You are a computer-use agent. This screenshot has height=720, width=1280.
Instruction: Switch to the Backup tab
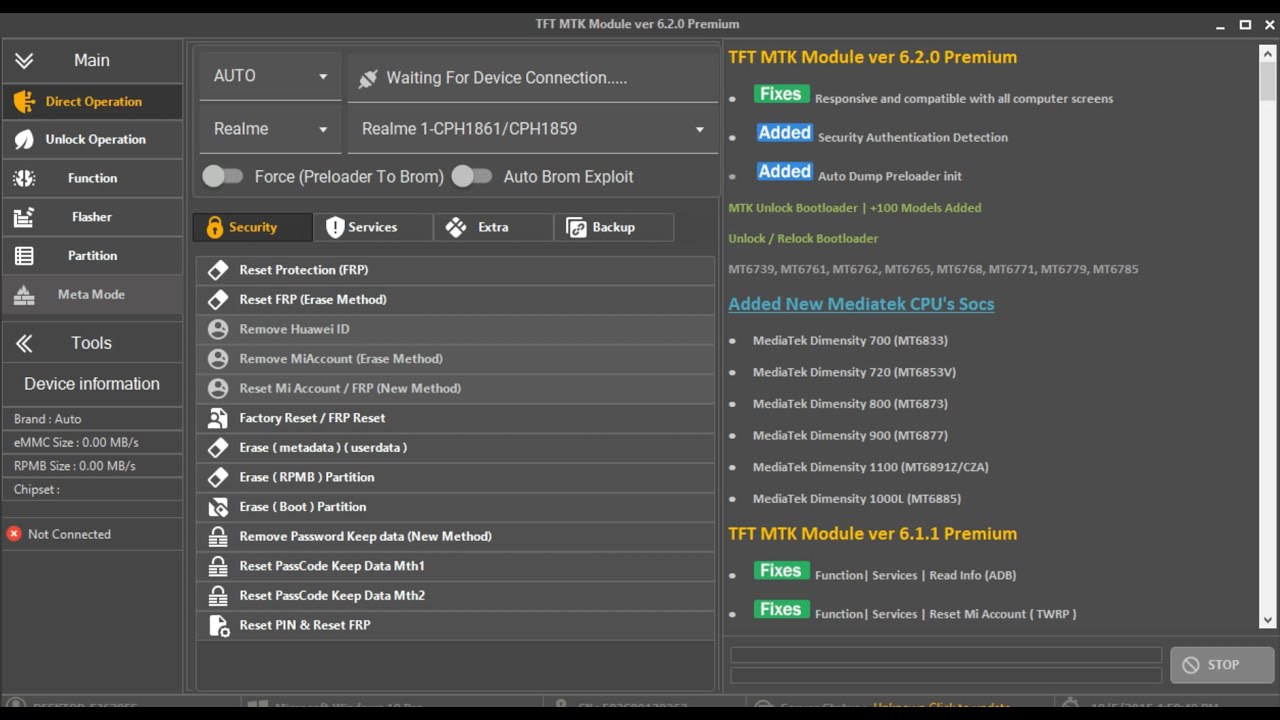(x=613, y=228)
